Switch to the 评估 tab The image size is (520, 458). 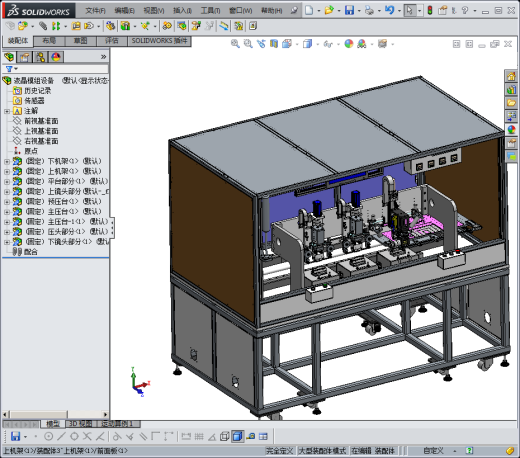pyautogui.click(x=112, y=41)
